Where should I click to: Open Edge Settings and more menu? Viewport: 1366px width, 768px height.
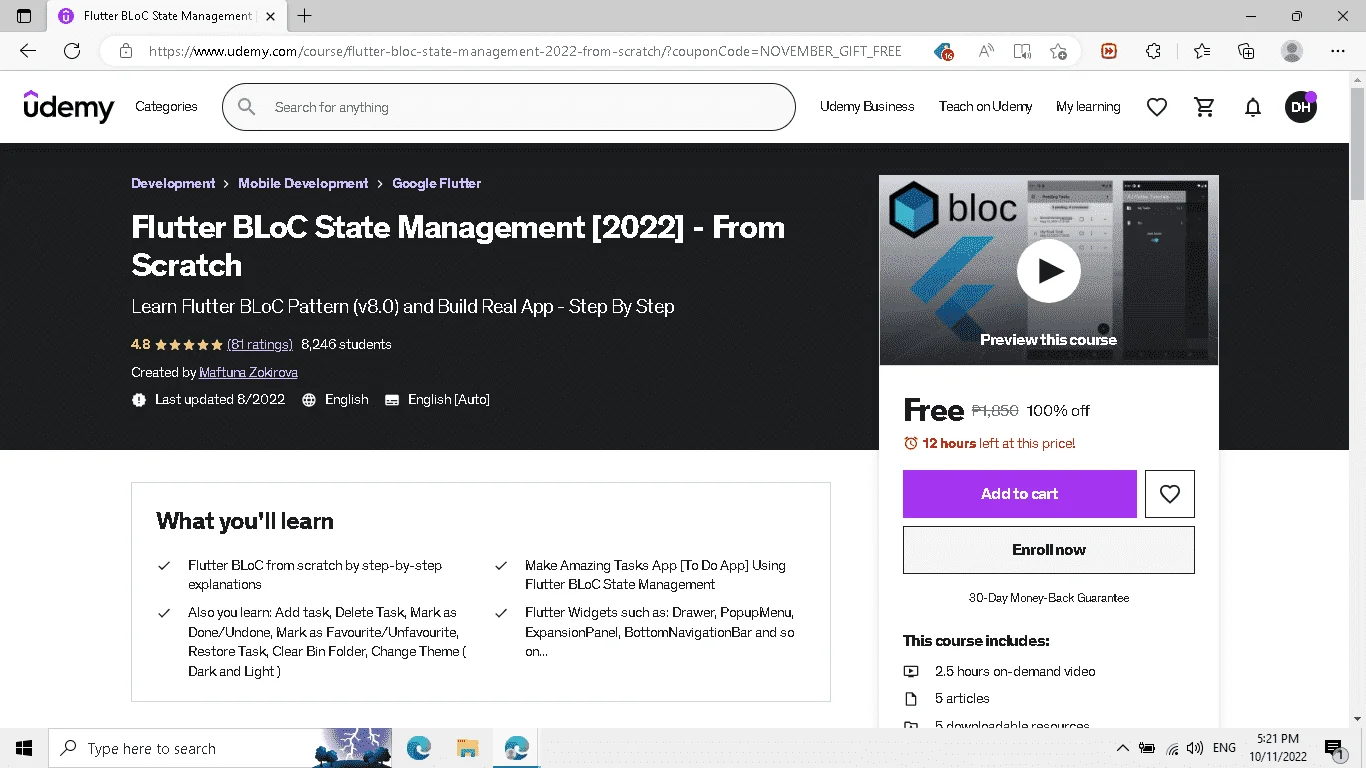(1338, 51)
